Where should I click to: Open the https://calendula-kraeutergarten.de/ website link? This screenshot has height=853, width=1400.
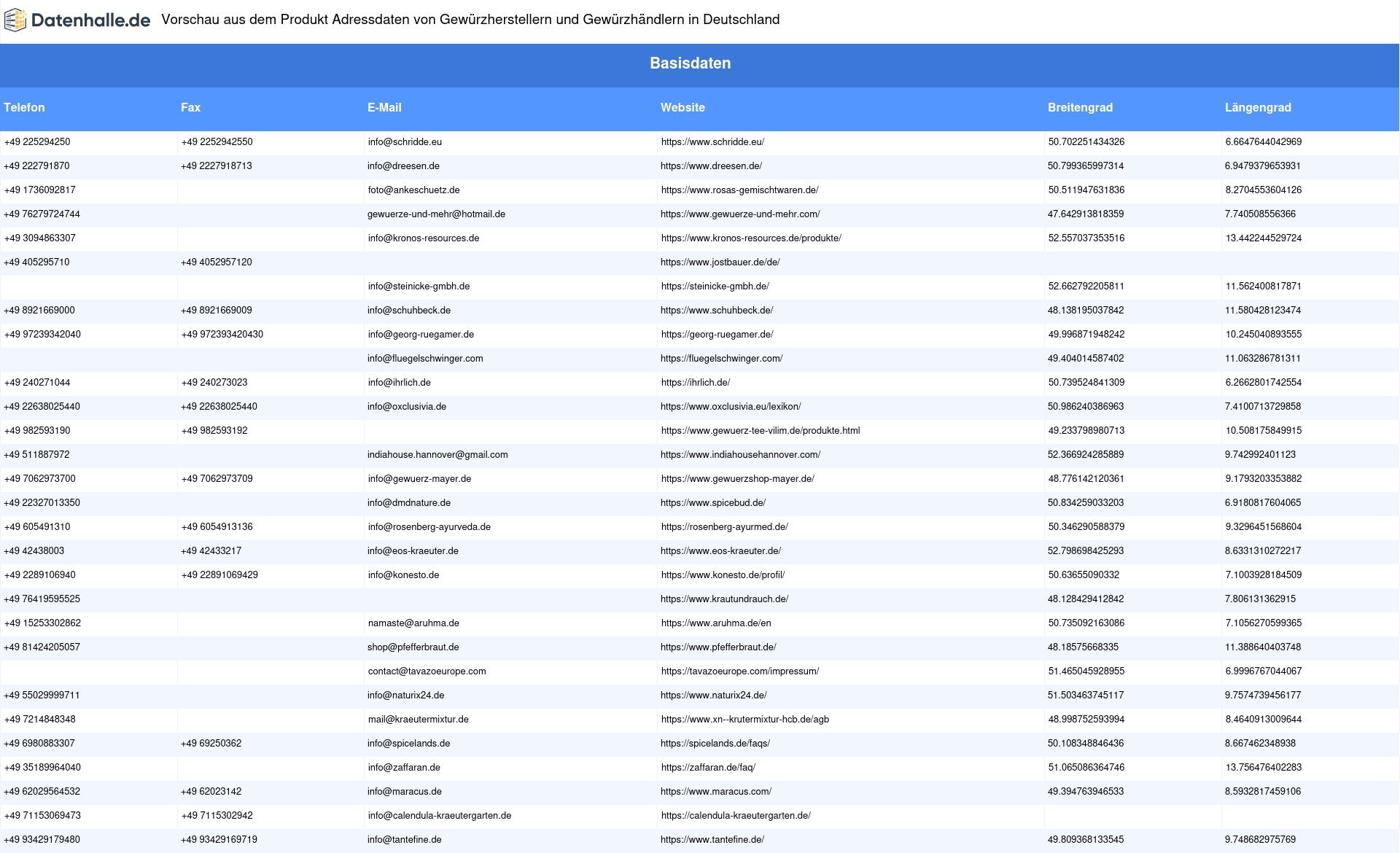coord(736,816)
